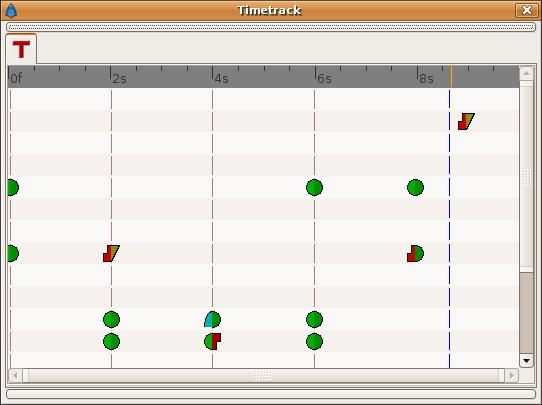Click the vertical scrollbar down arrow
This screenshot has width=542, height=405.
pos(526,361)
